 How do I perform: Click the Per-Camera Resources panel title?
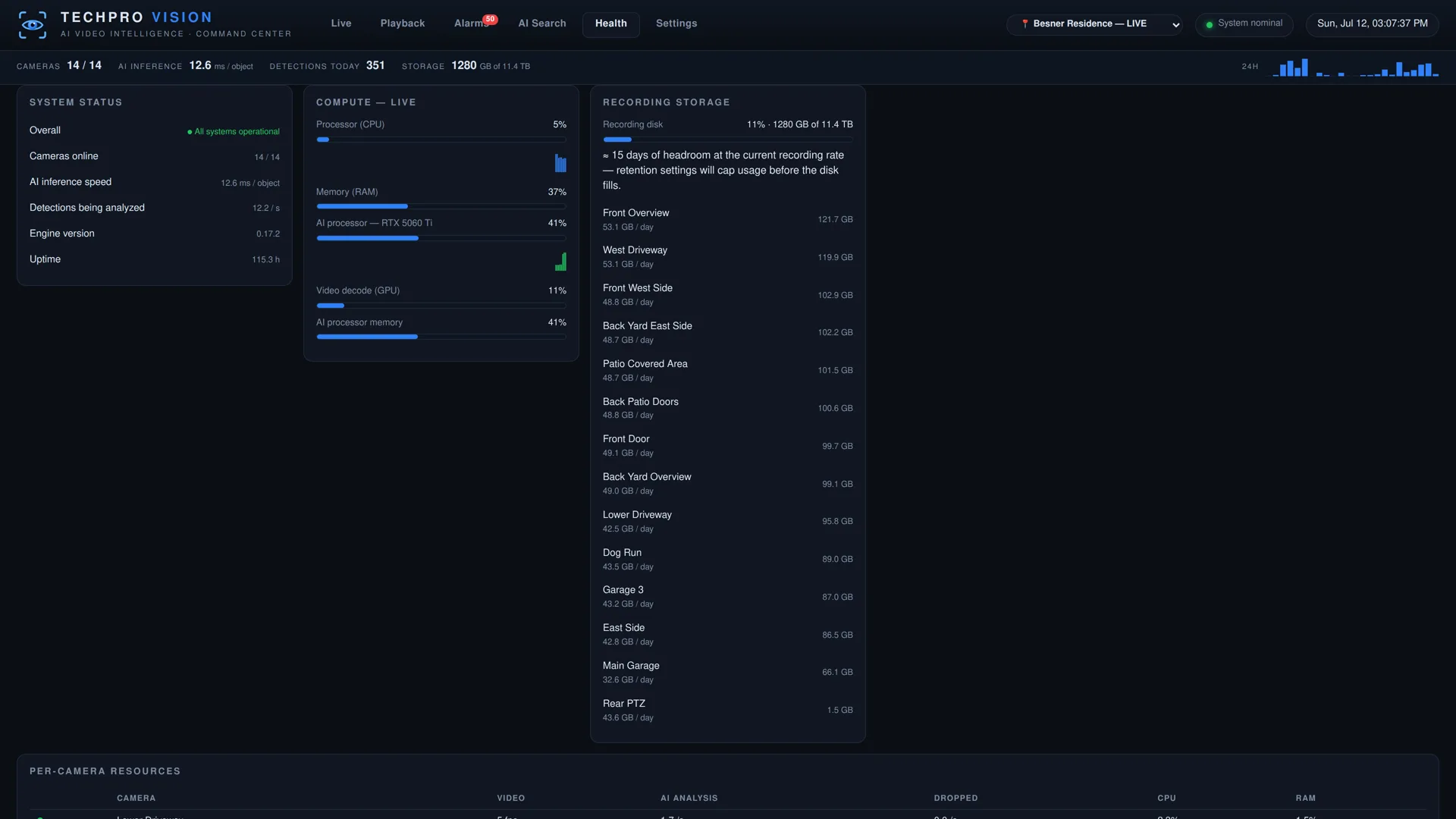click(105, 771)
